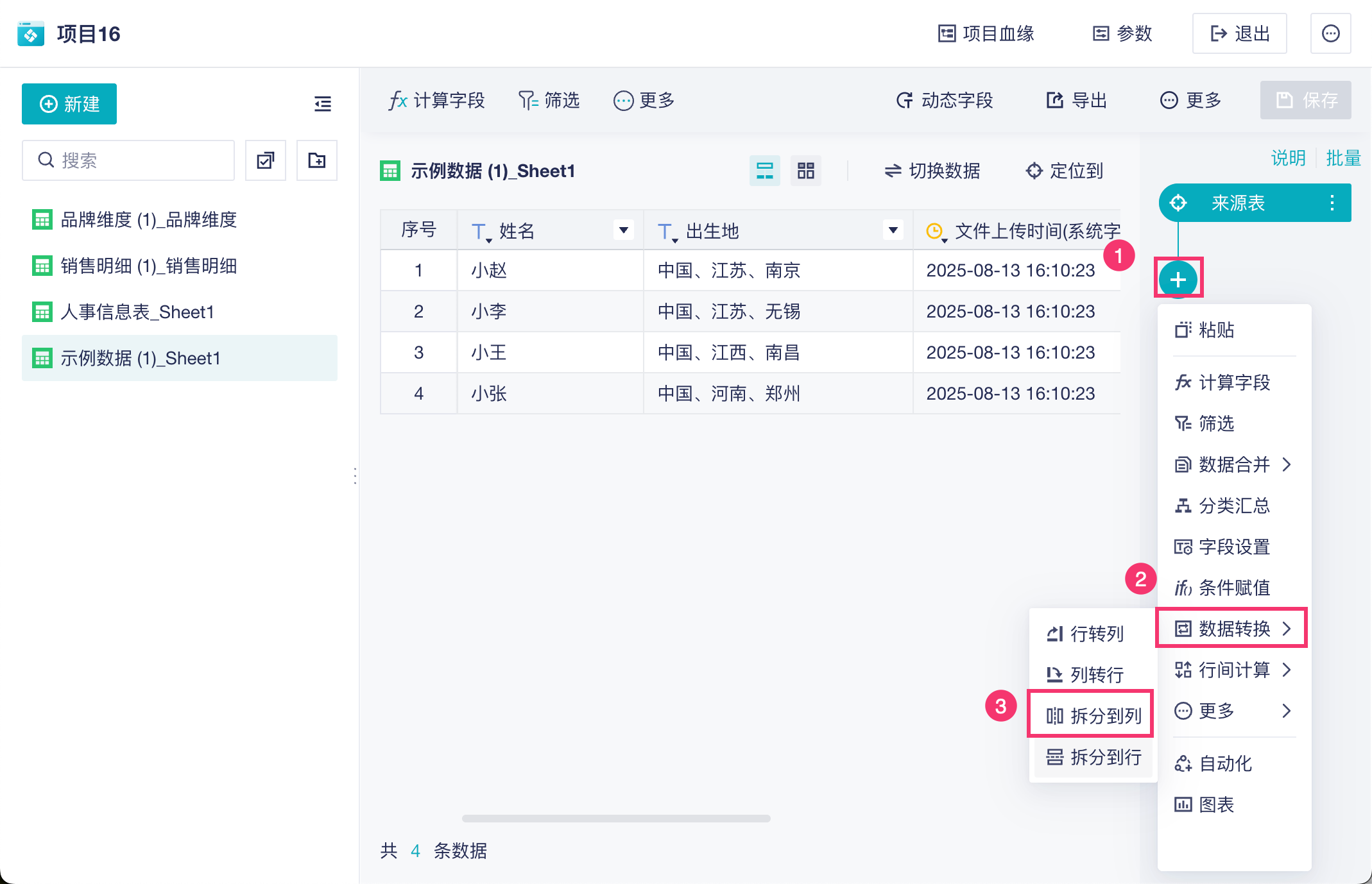The width and height of the screenshot is (1372, 884).
Task: Click the 退出 exit button
Action: click(x=1239, y=33)
